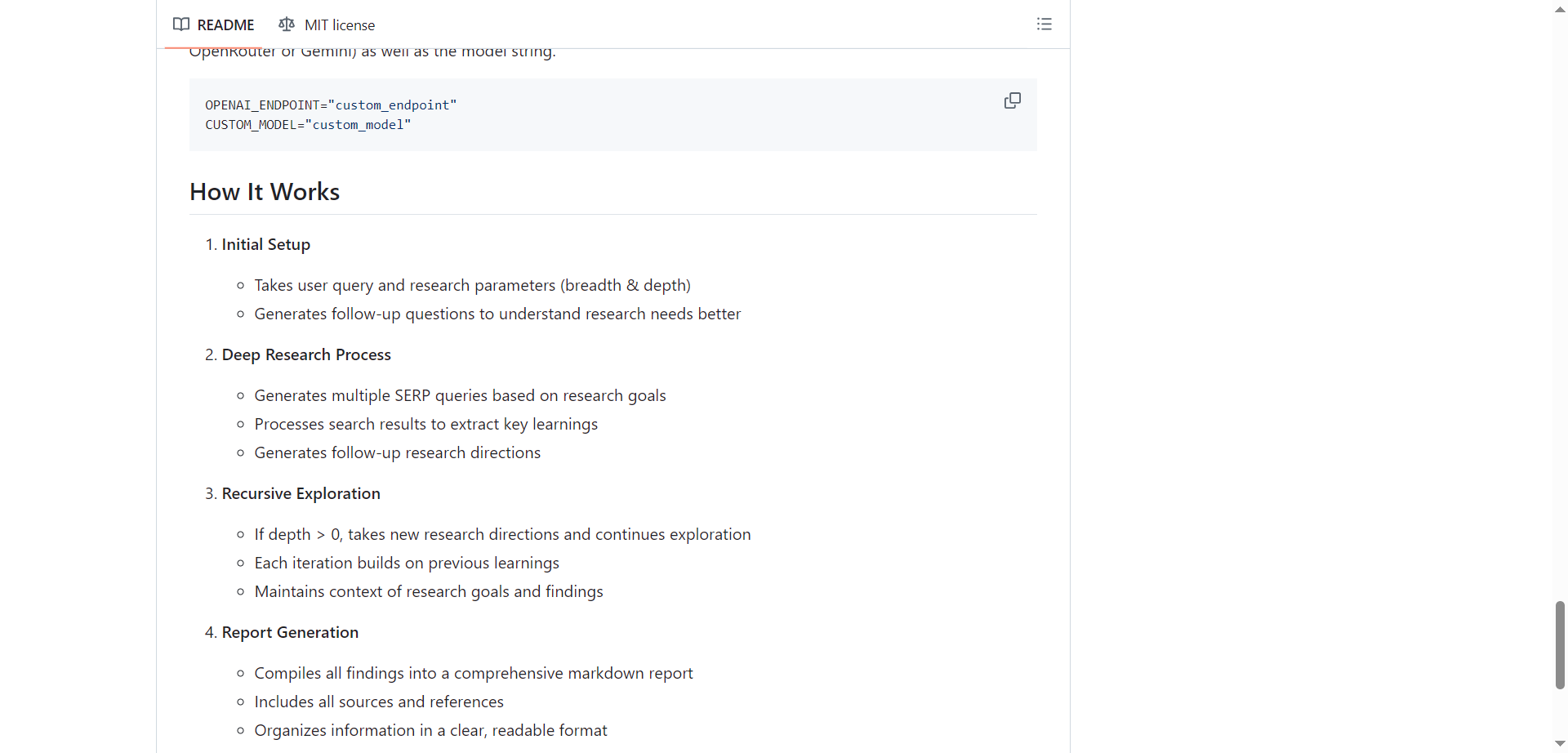Copy the code snippet using the copy icon
1568x753 pixels.
point(1012,100)
